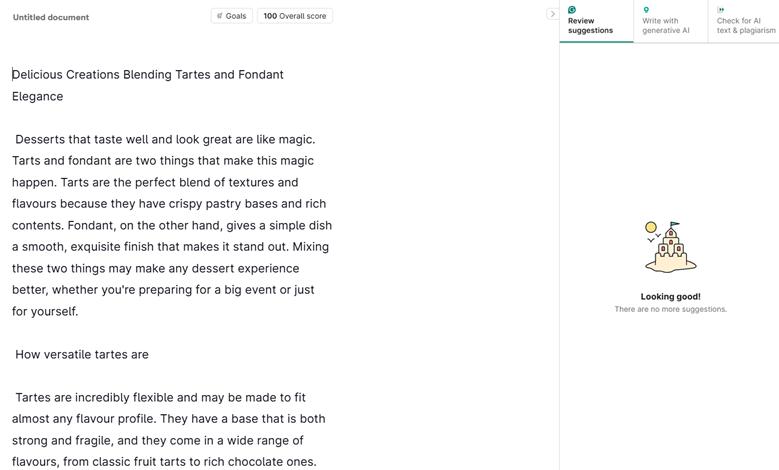This screenshot has height=470, width=779.
Task: Click the word 'Elegance' in the title
Action: click(38, 97)
